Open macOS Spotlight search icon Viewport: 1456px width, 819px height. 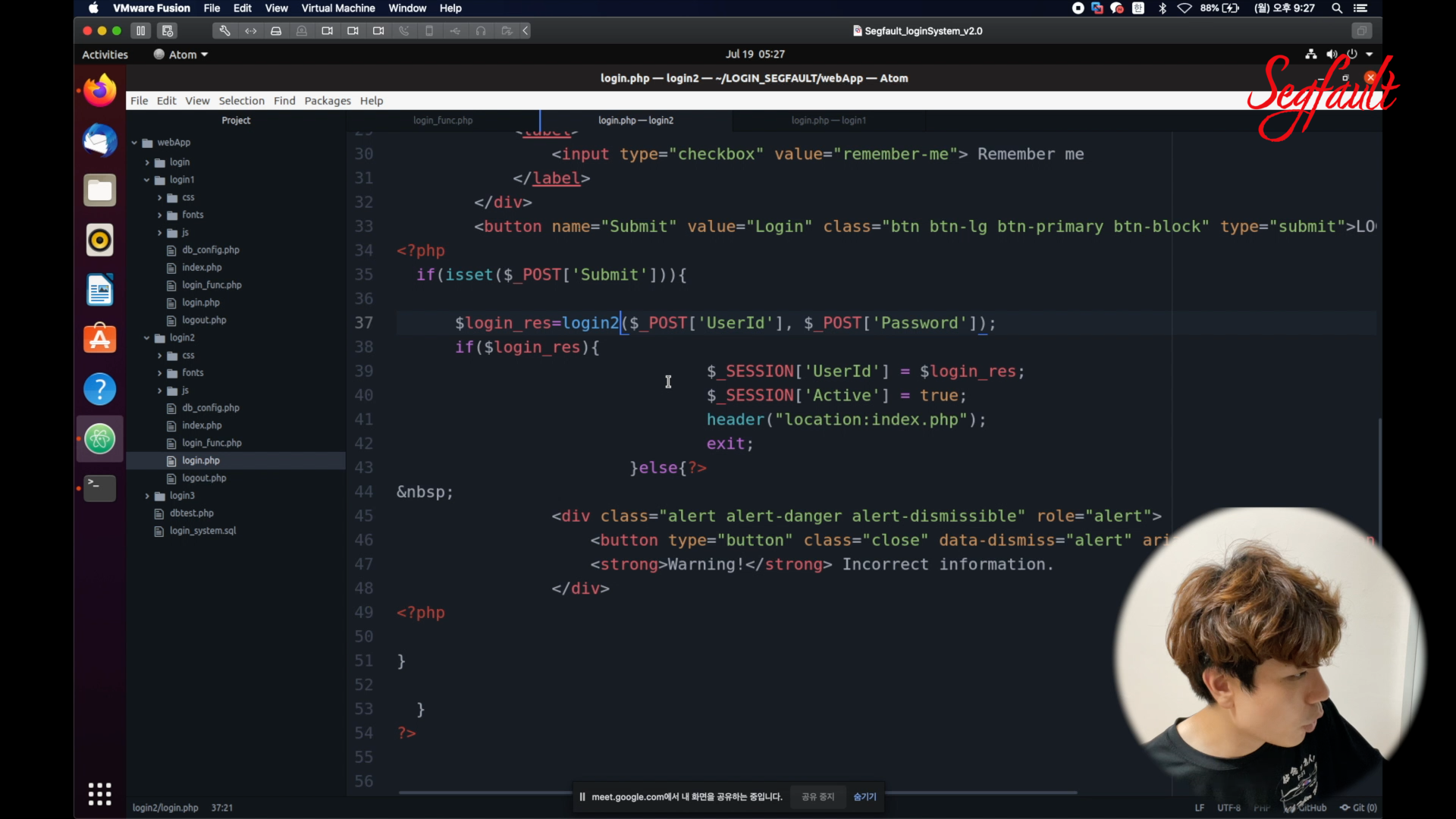(1337, 8)
